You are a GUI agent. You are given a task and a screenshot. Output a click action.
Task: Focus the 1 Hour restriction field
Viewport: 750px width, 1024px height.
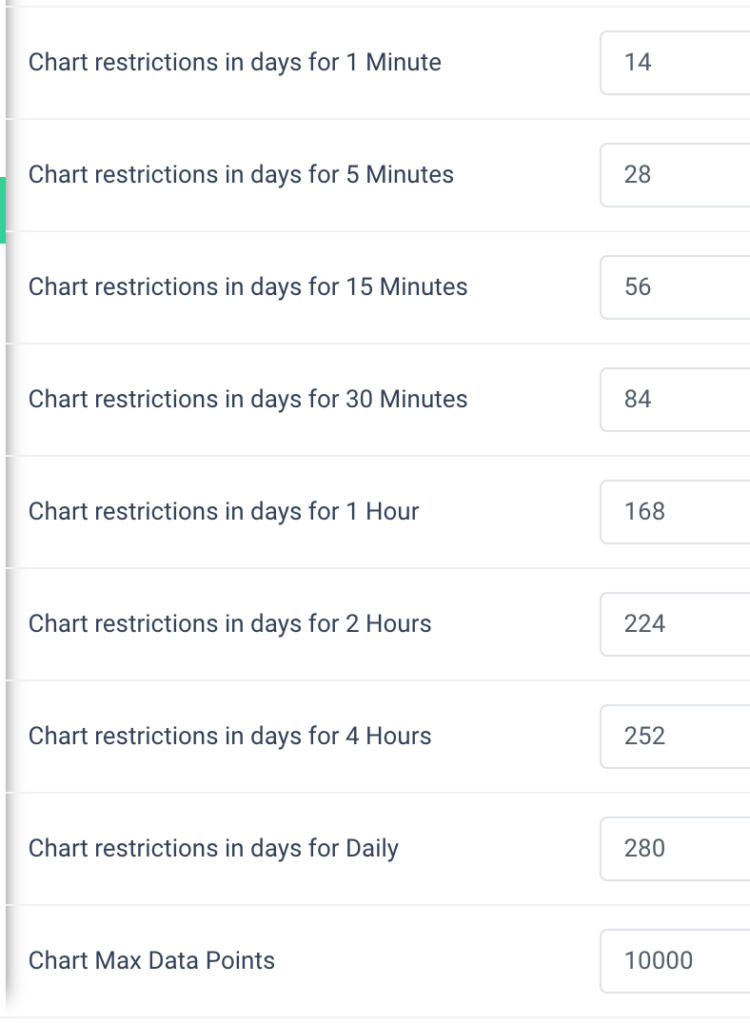tap(675, 512)
